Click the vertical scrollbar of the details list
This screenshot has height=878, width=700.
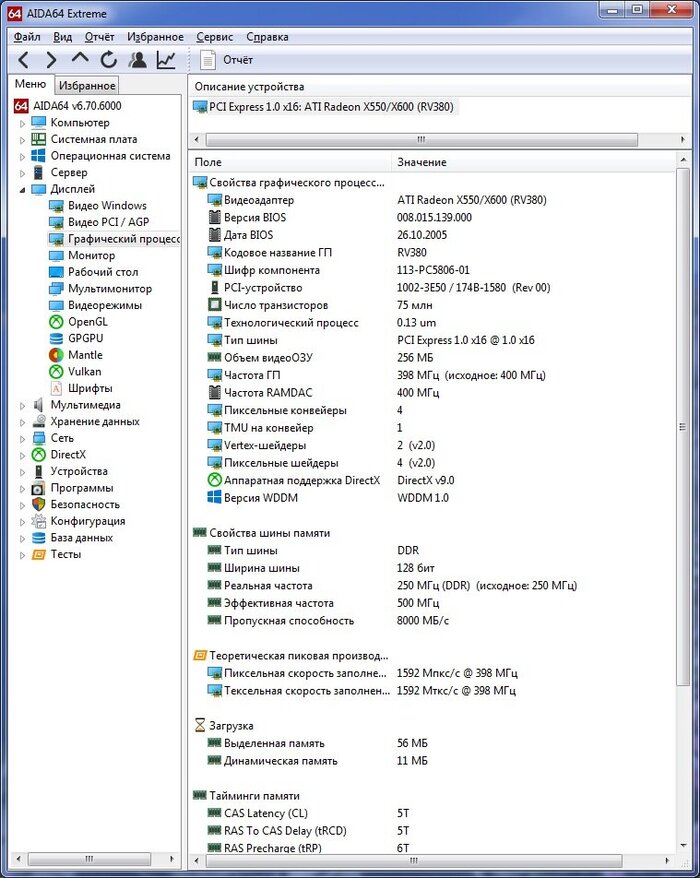(x=684, y=400)
